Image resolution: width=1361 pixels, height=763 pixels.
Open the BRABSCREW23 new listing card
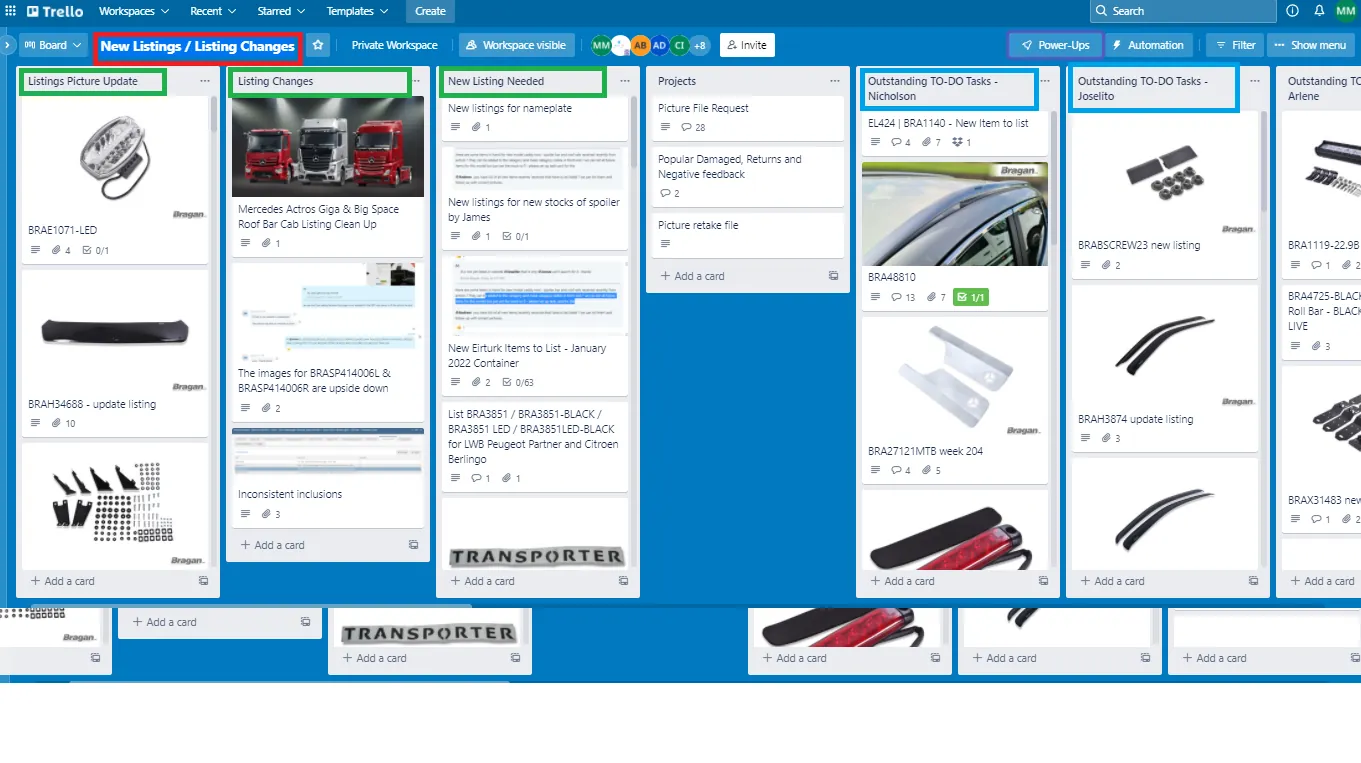click(1165, 195)
